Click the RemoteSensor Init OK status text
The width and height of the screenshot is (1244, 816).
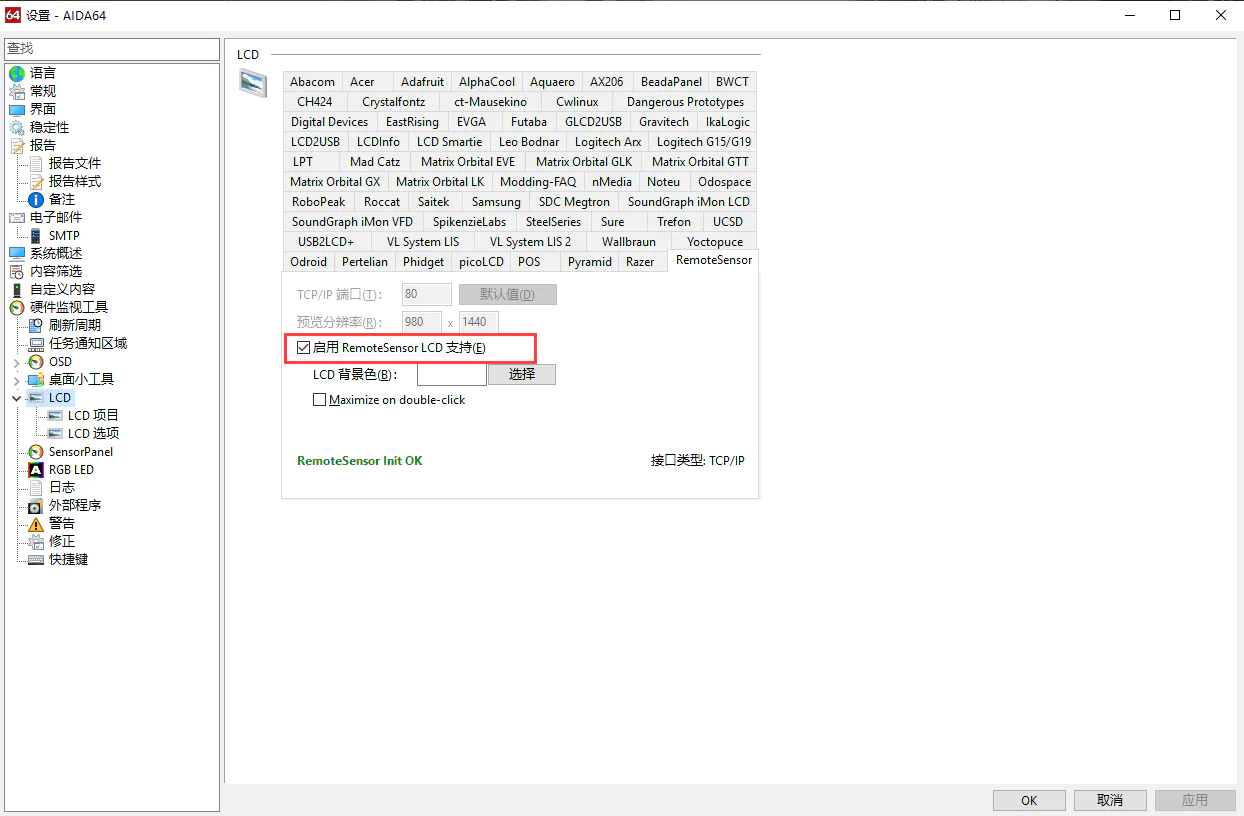point(360,461)
